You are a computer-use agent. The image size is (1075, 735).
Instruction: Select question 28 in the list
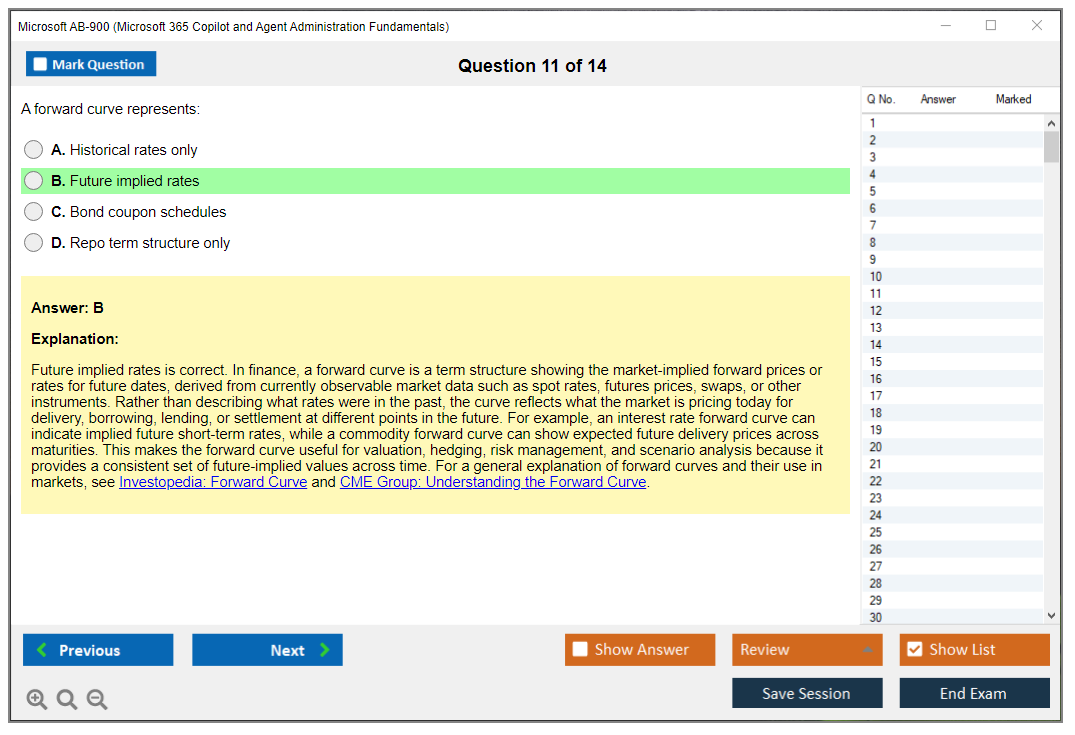(x=953, y=583)
